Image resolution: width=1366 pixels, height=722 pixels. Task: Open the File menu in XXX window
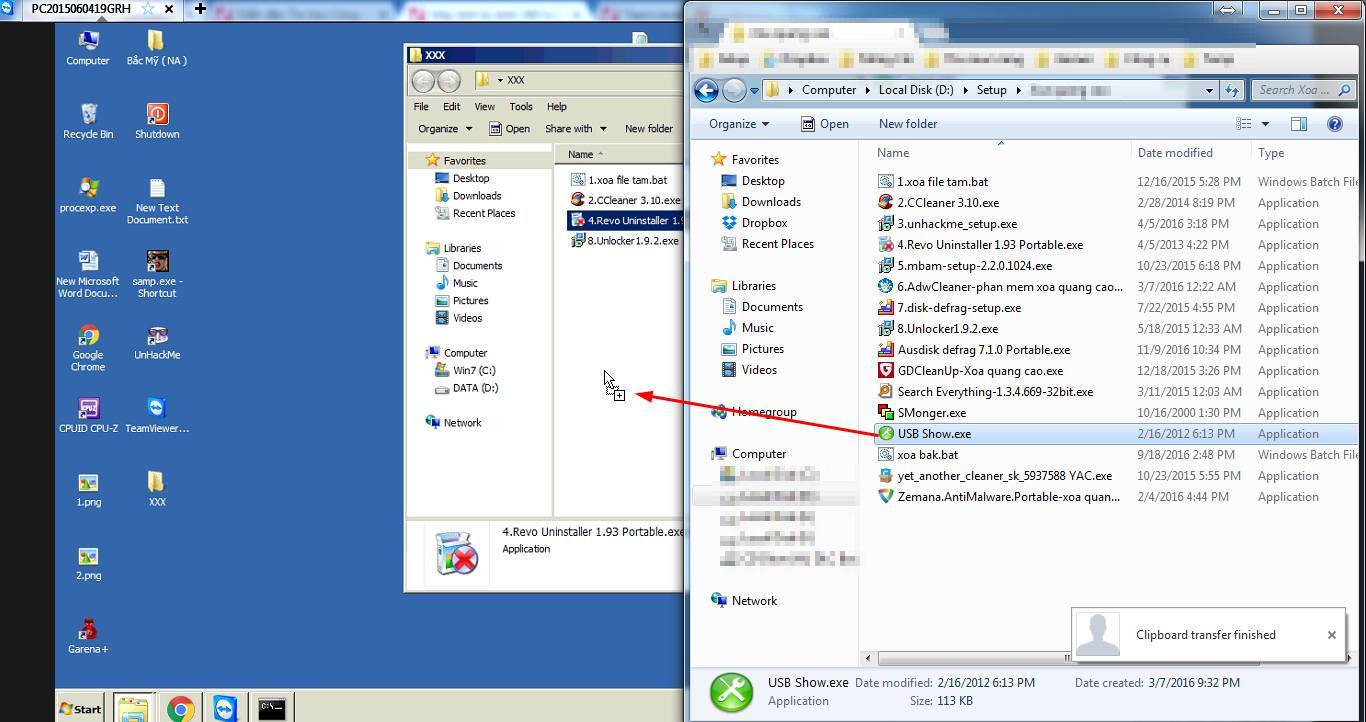[421, 106]
